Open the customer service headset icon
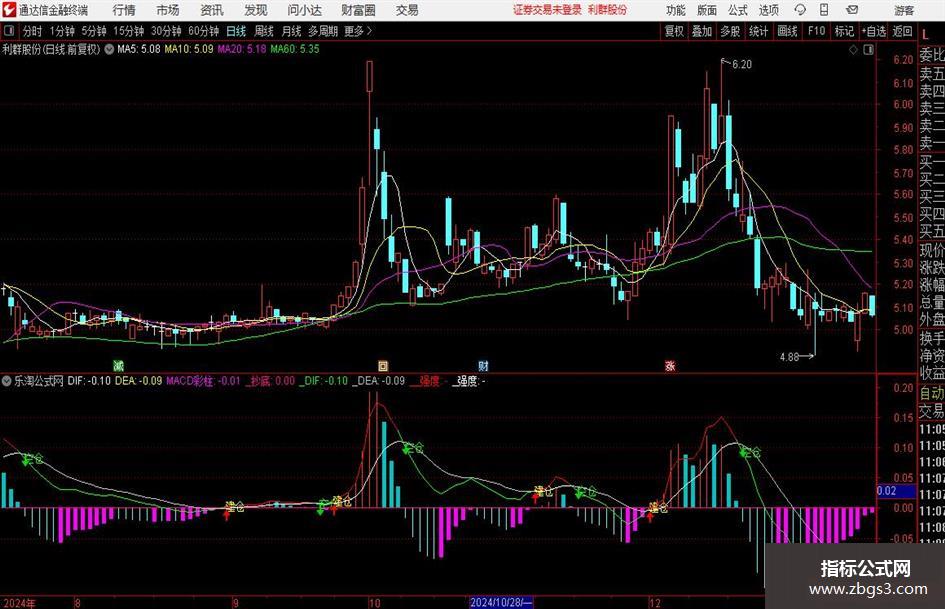 800,10
